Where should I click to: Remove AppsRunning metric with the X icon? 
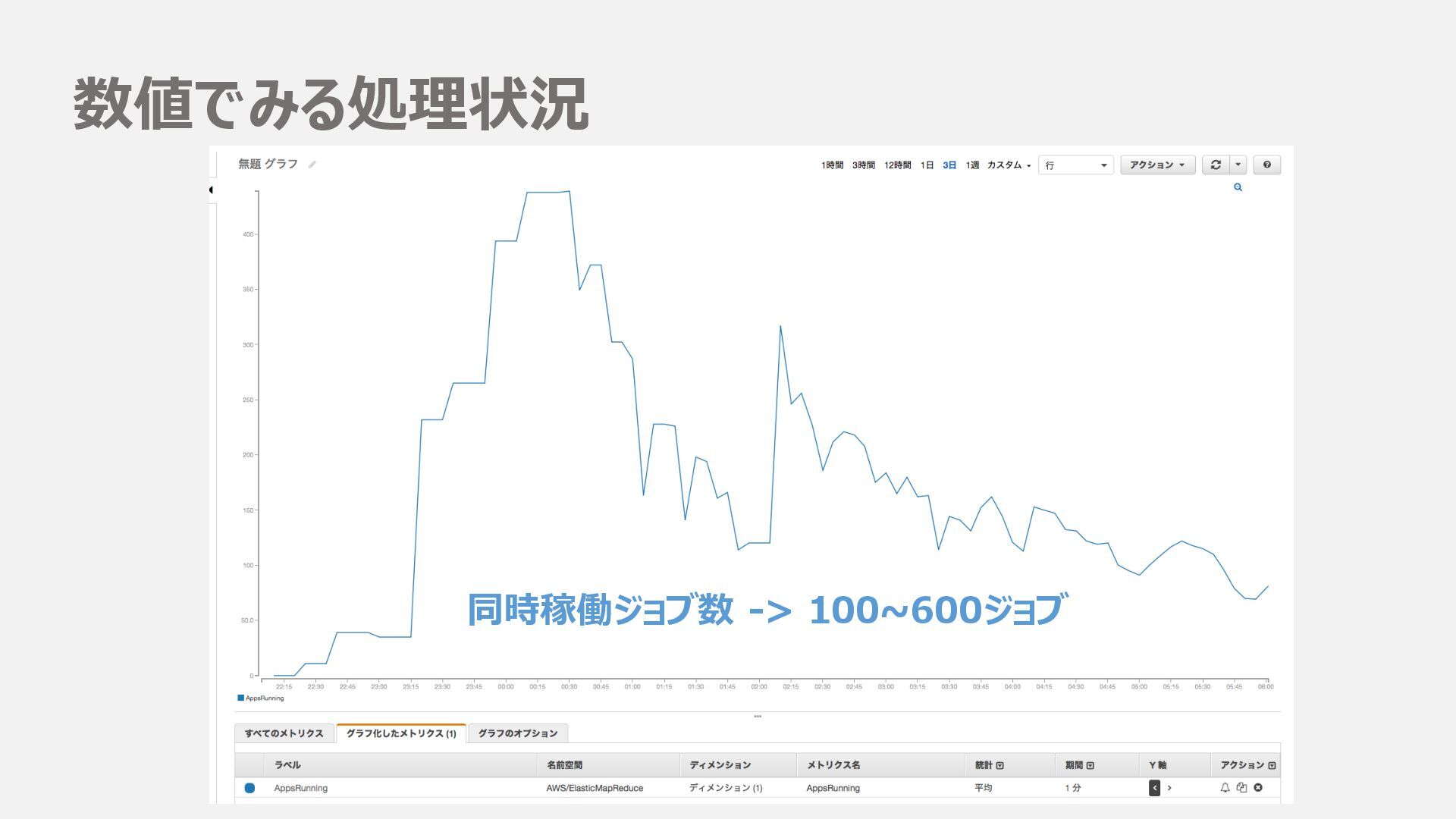pos(1258,788)
